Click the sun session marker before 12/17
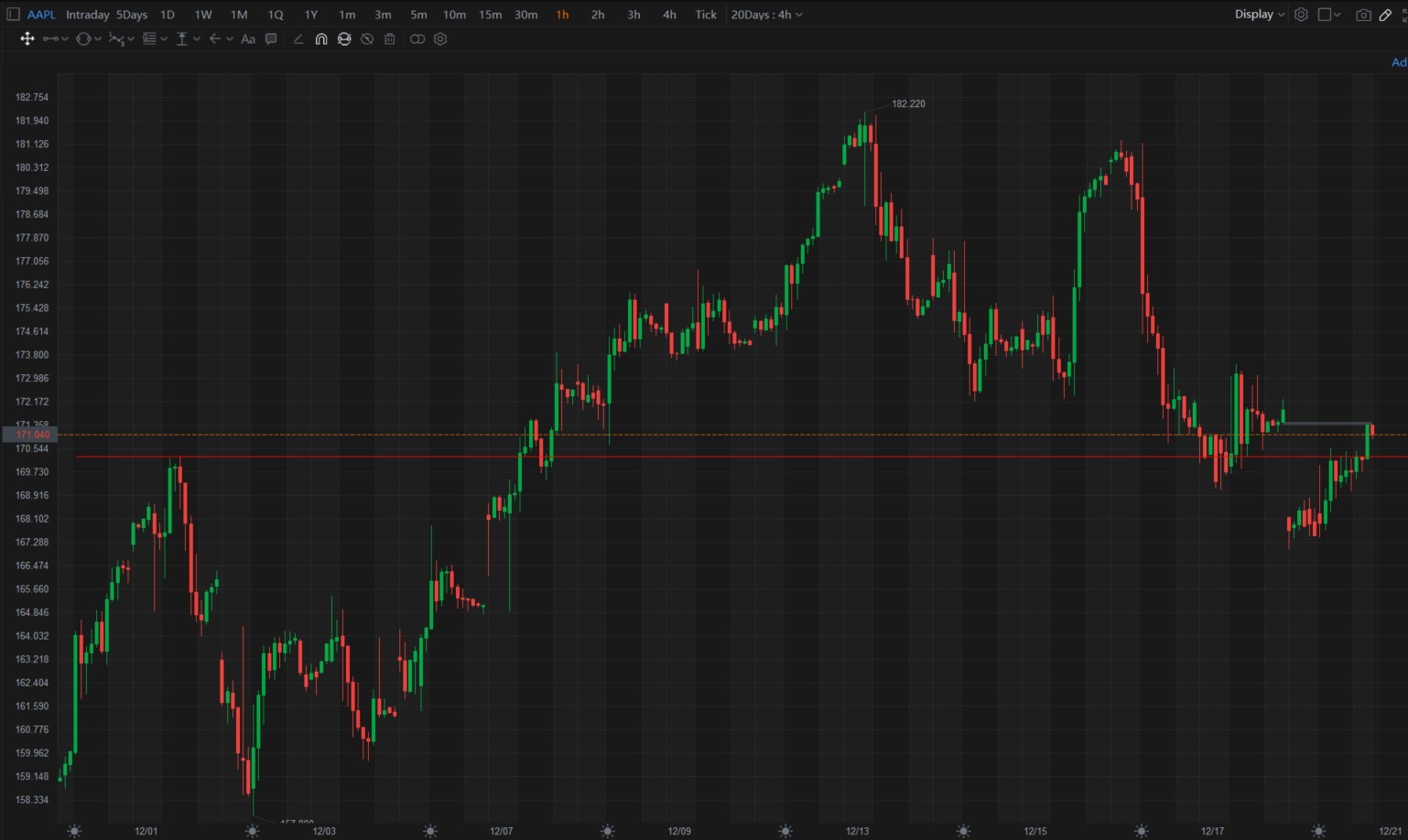Image resolution: width=1408 pixels, height=840 pixels. [x=1141, y=831]
